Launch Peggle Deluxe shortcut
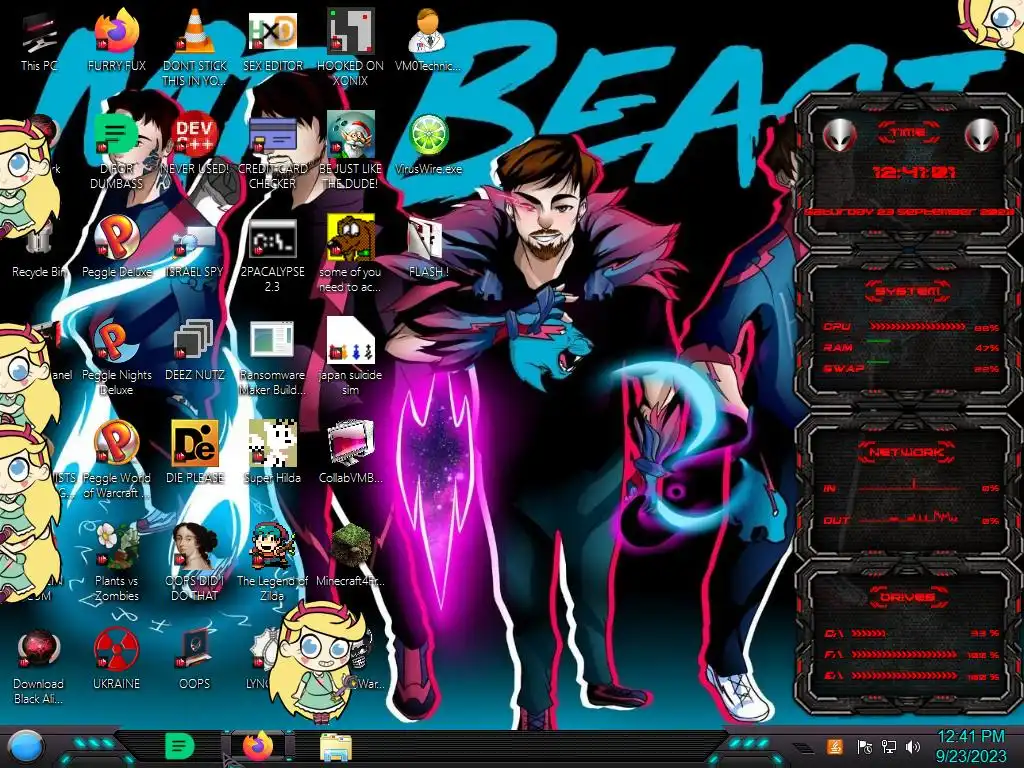1024x768 pixels. tap(116, 237)
